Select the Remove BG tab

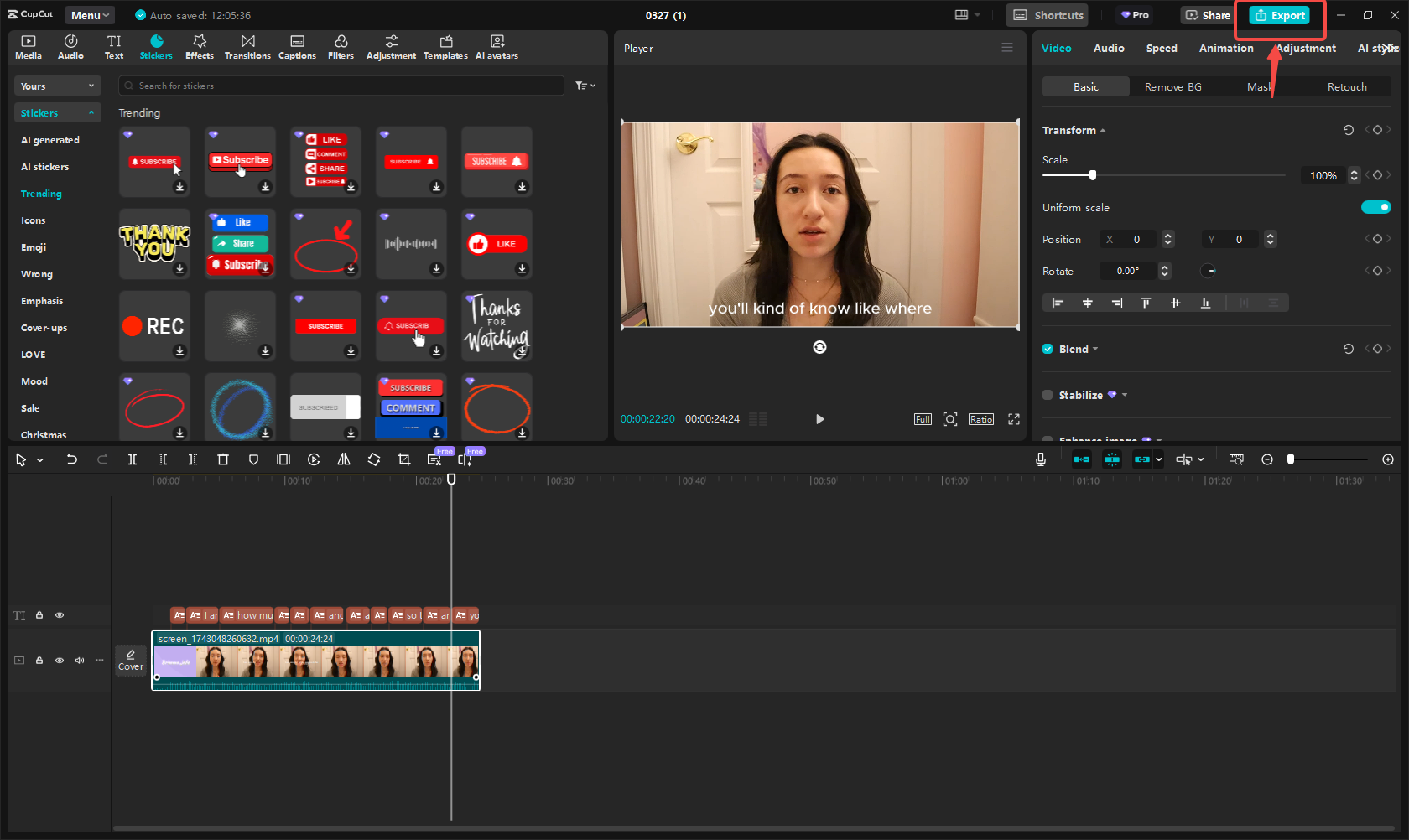[1172, 86]
